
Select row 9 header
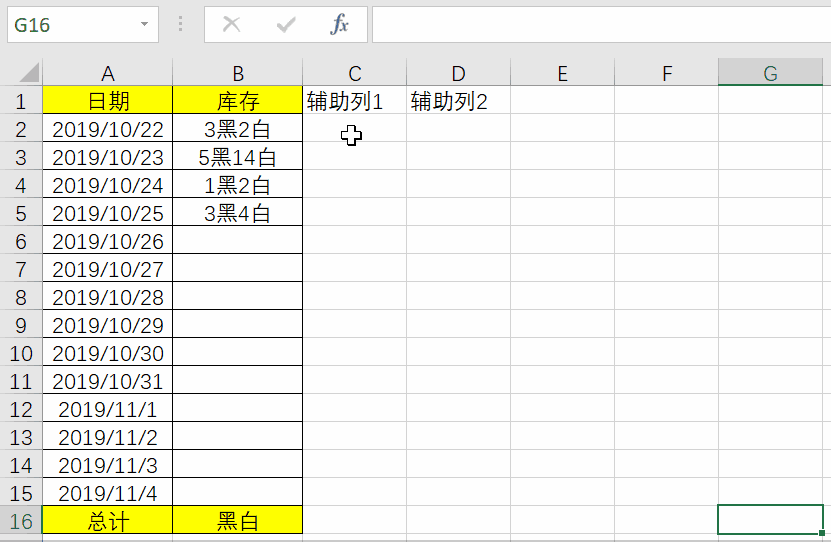pos(21,325)
